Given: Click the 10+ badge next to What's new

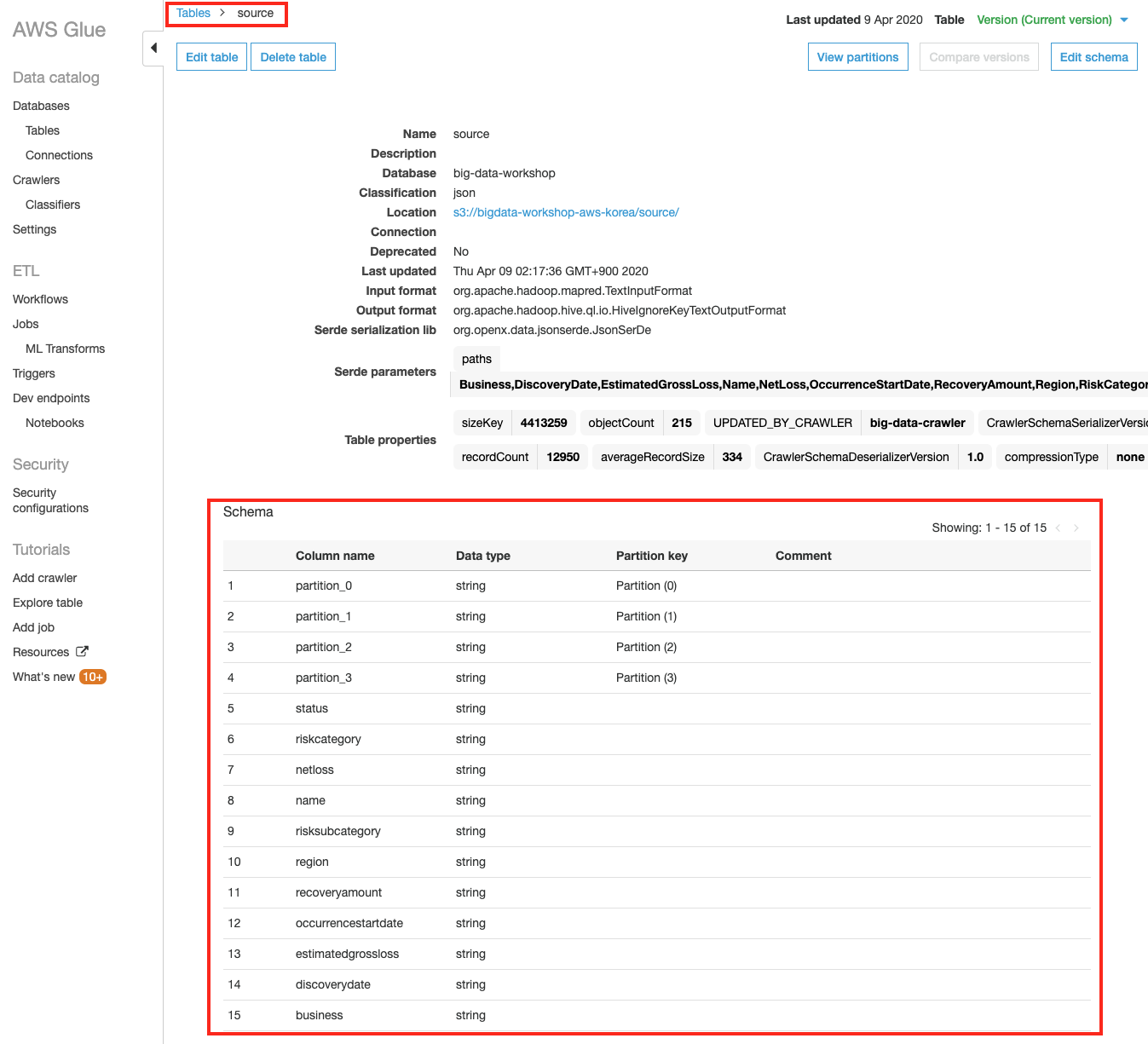Looking at the screenshot, I should [92, 677].
